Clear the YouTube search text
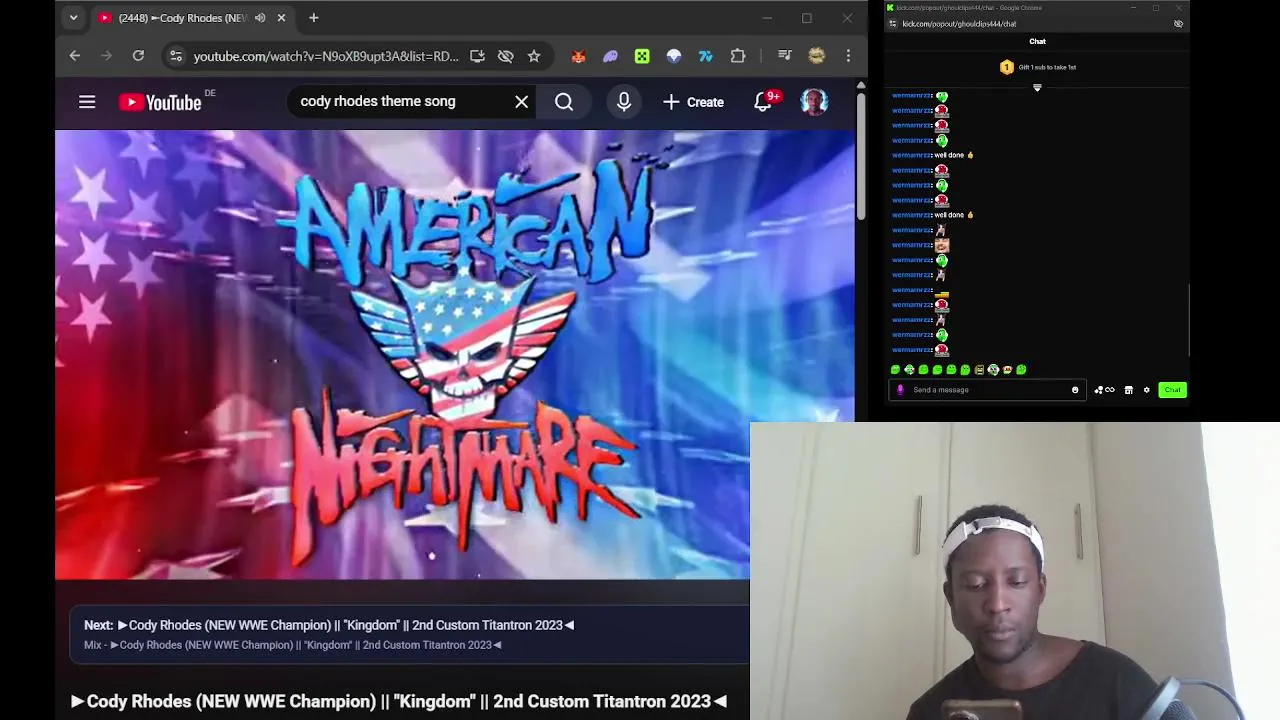The width and height of the screenshot is (1280, 720). 521,102
